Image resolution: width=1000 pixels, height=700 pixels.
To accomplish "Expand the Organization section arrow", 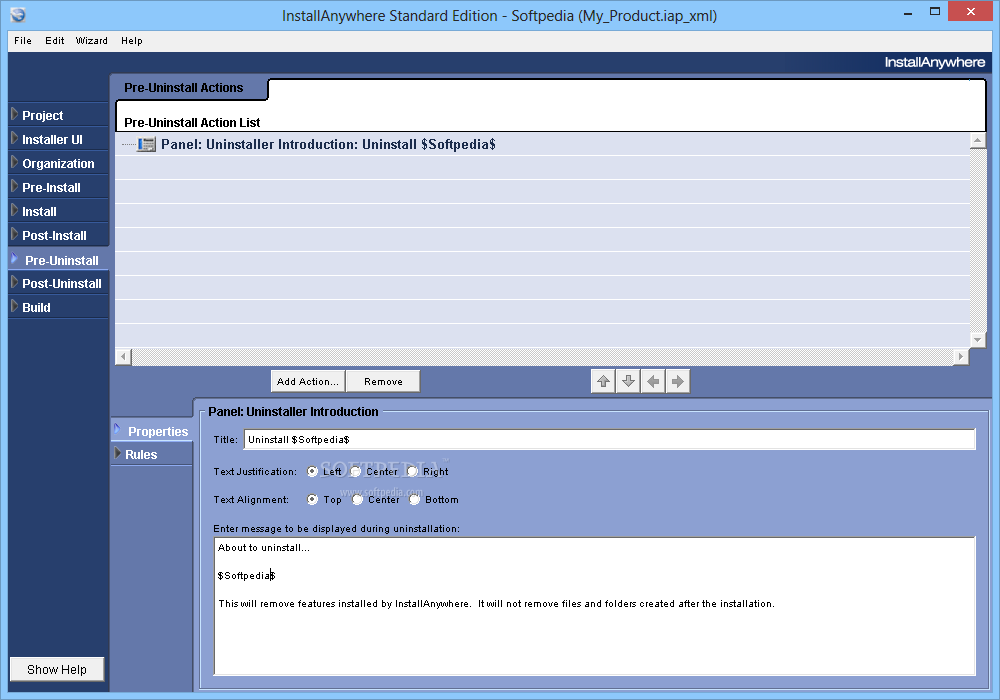I will pos(15,163).
